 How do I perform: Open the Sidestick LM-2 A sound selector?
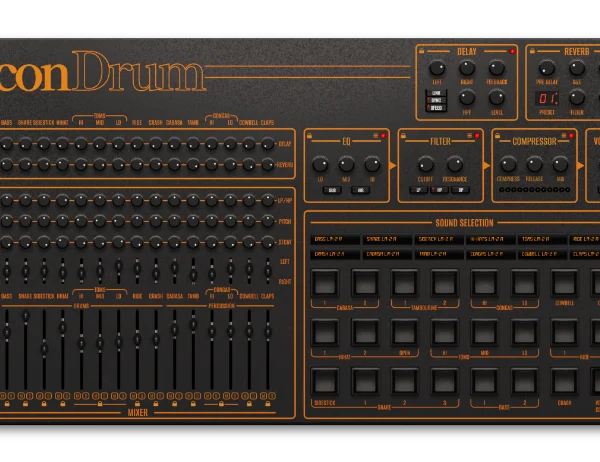pos(439,240)
